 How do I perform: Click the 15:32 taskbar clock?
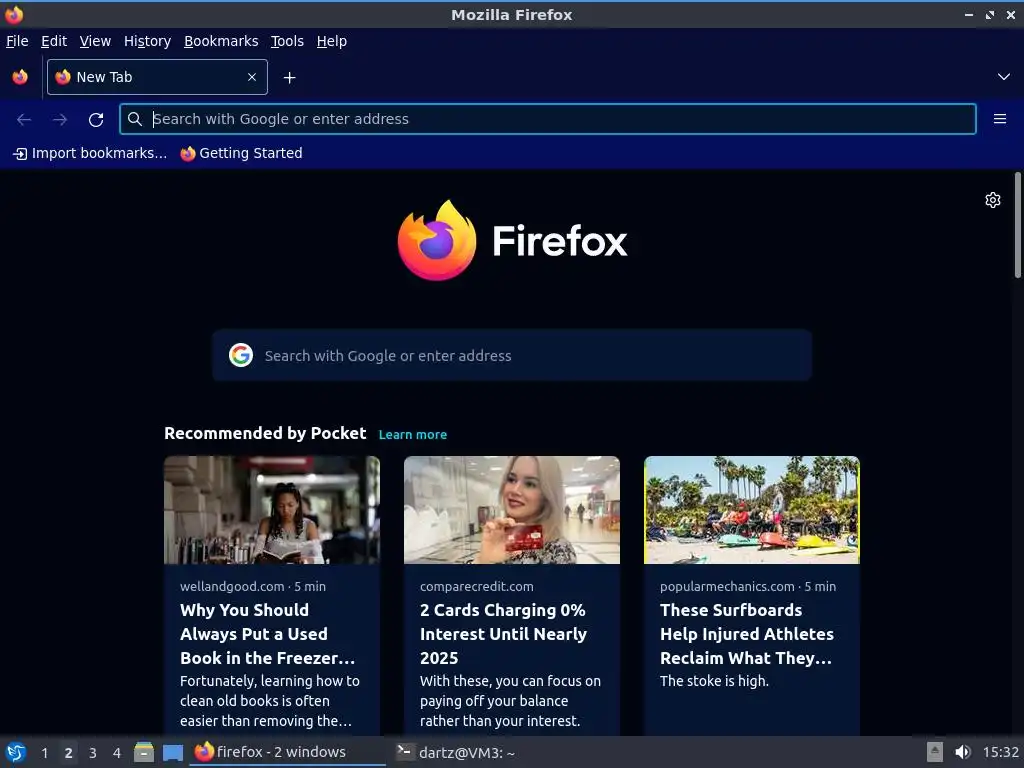pos(1000,752)
